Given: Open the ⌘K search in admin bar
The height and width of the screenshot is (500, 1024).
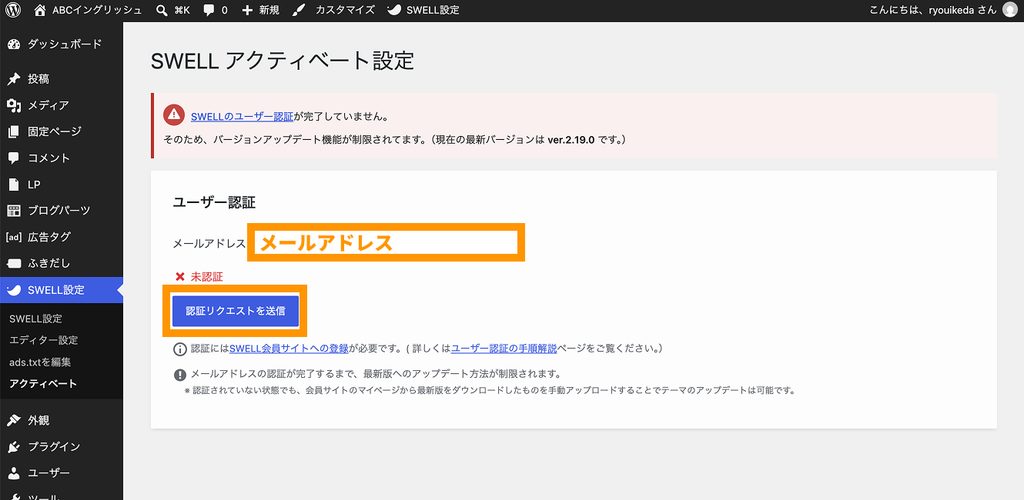Looking at the screenshot, I should click(173, 10).
